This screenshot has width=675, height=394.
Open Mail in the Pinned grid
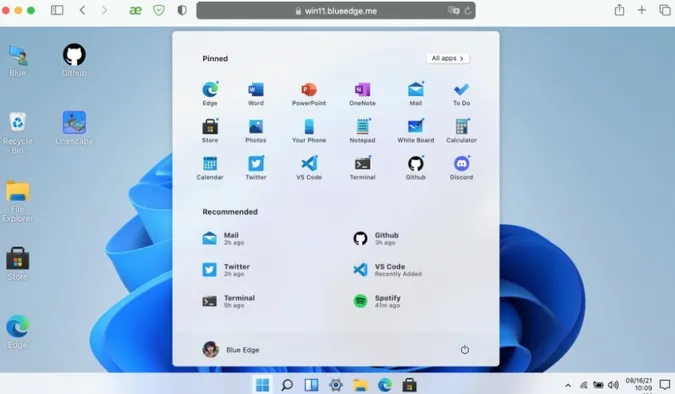(x=415, y=93)
